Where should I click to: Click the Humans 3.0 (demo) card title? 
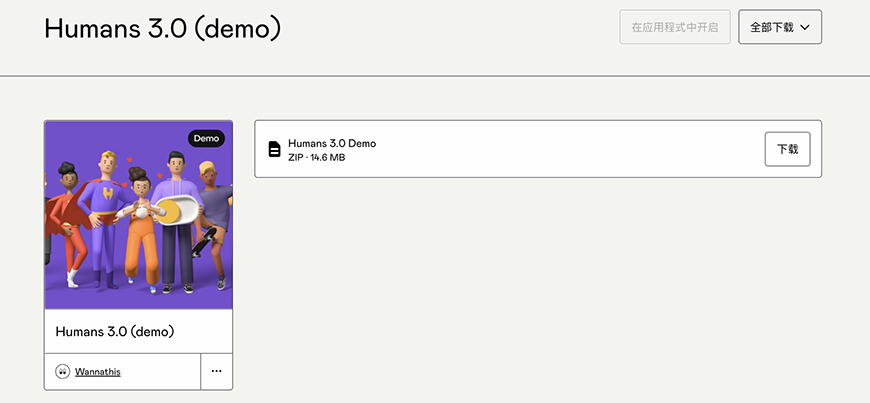pyautogui.click(x=115, y=331)
